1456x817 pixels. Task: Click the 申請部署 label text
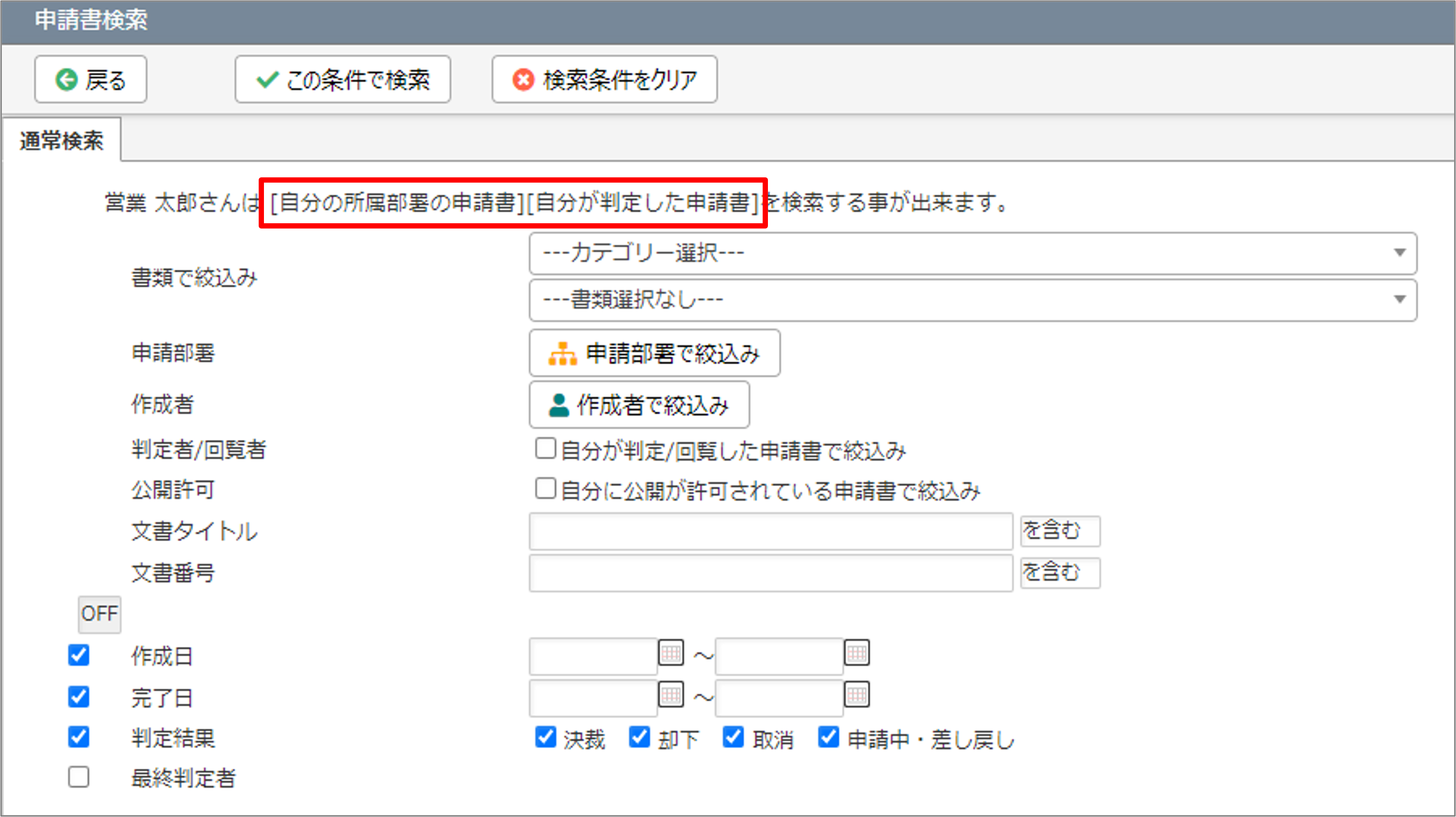tap(173, 352)
